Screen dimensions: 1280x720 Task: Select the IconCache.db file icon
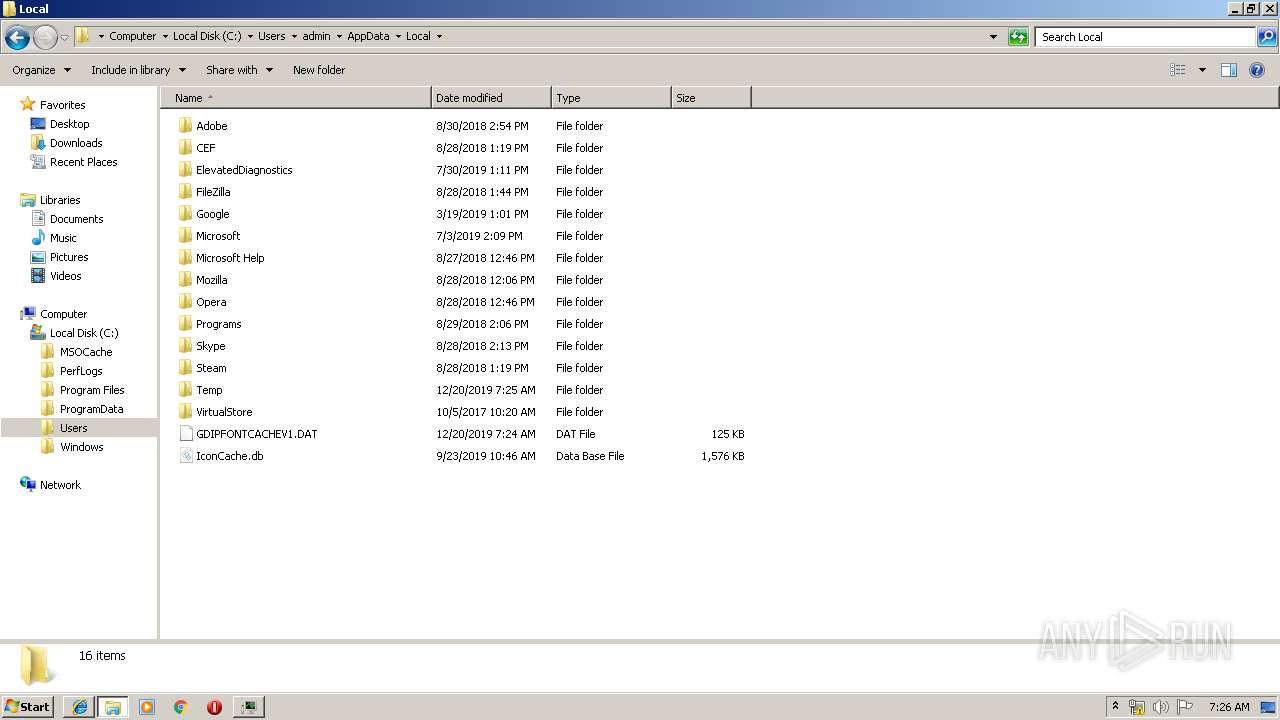[x=185, y=456]
